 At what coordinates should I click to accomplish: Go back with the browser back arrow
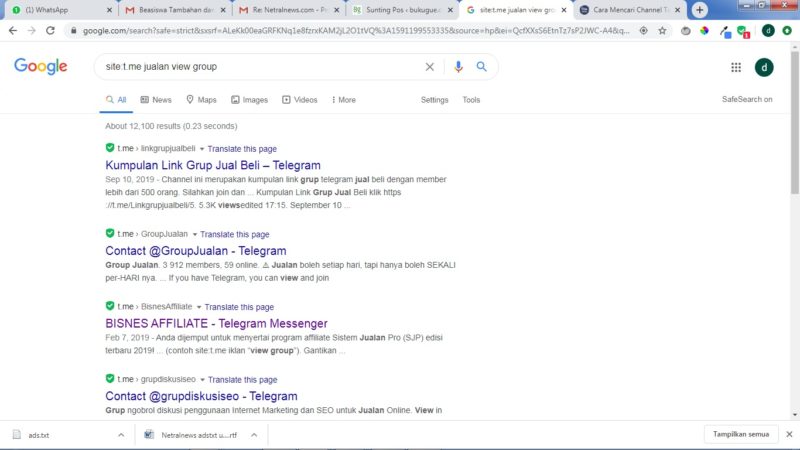[x=13, y=31]
